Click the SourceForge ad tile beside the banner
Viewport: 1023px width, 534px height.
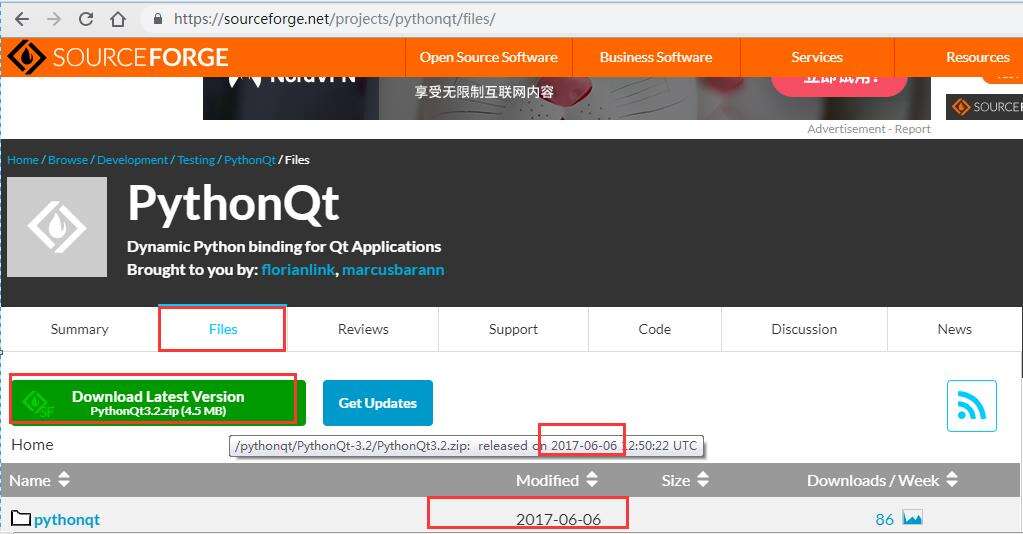point(985,106)
